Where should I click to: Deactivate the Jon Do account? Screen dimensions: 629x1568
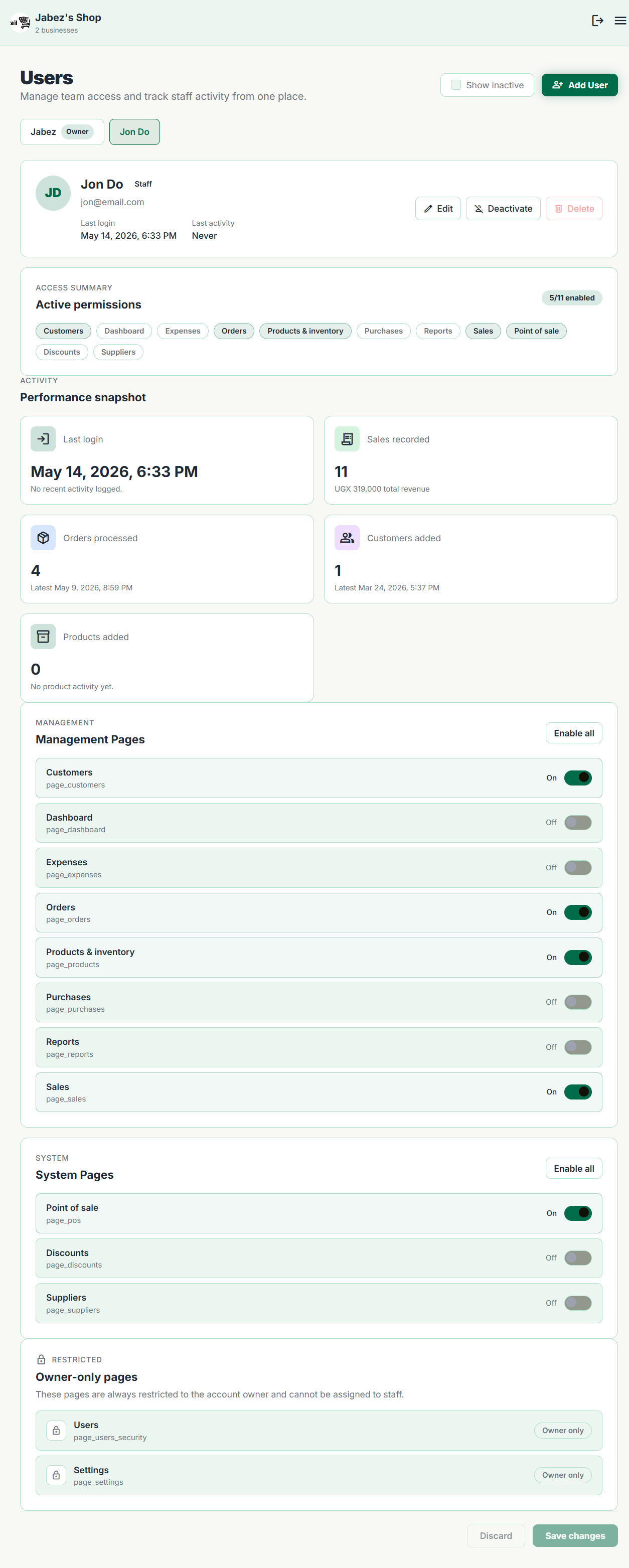point(503,208)
